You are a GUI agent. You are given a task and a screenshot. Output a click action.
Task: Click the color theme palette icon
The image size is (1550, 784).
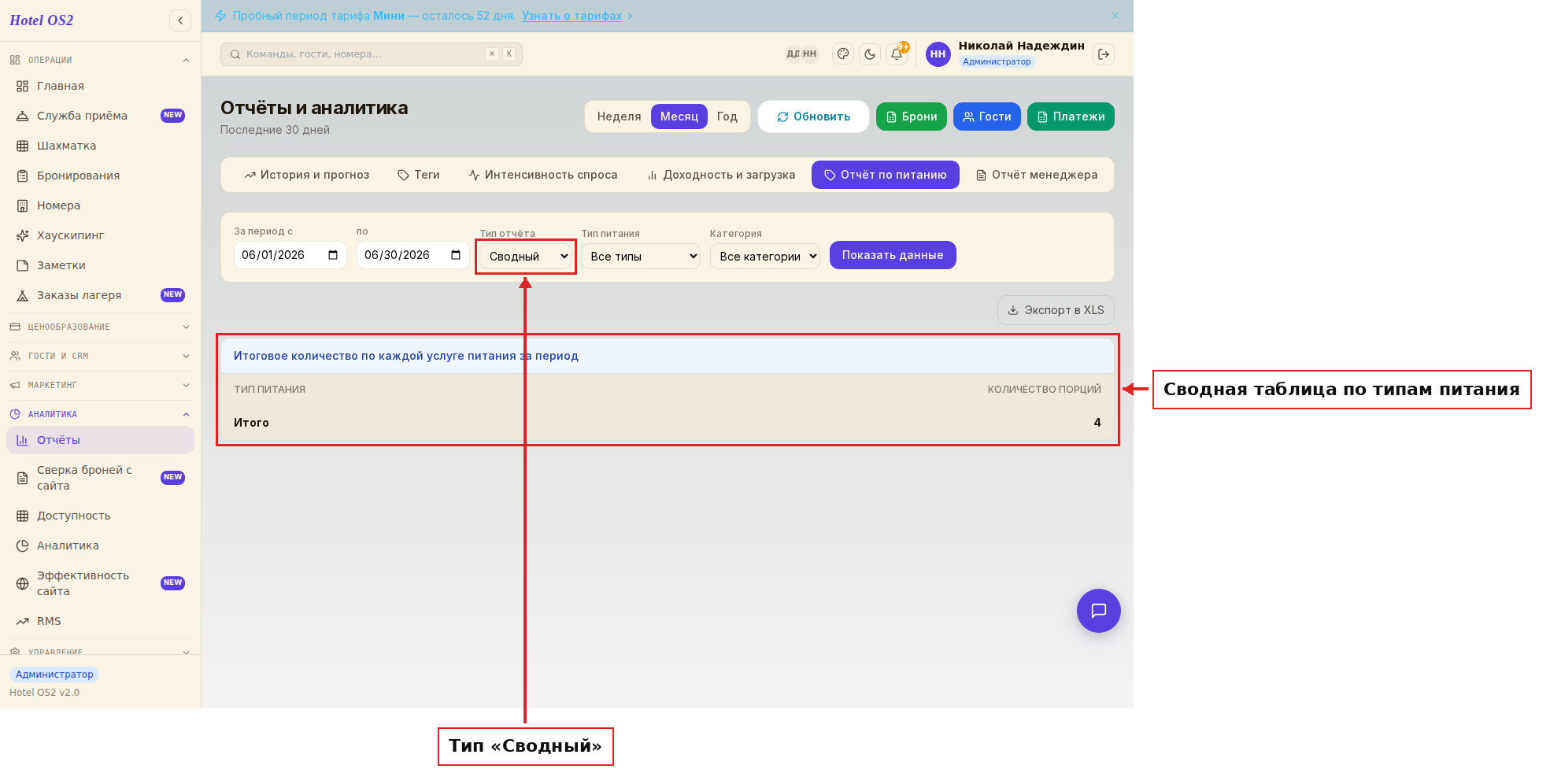point(843,54)
